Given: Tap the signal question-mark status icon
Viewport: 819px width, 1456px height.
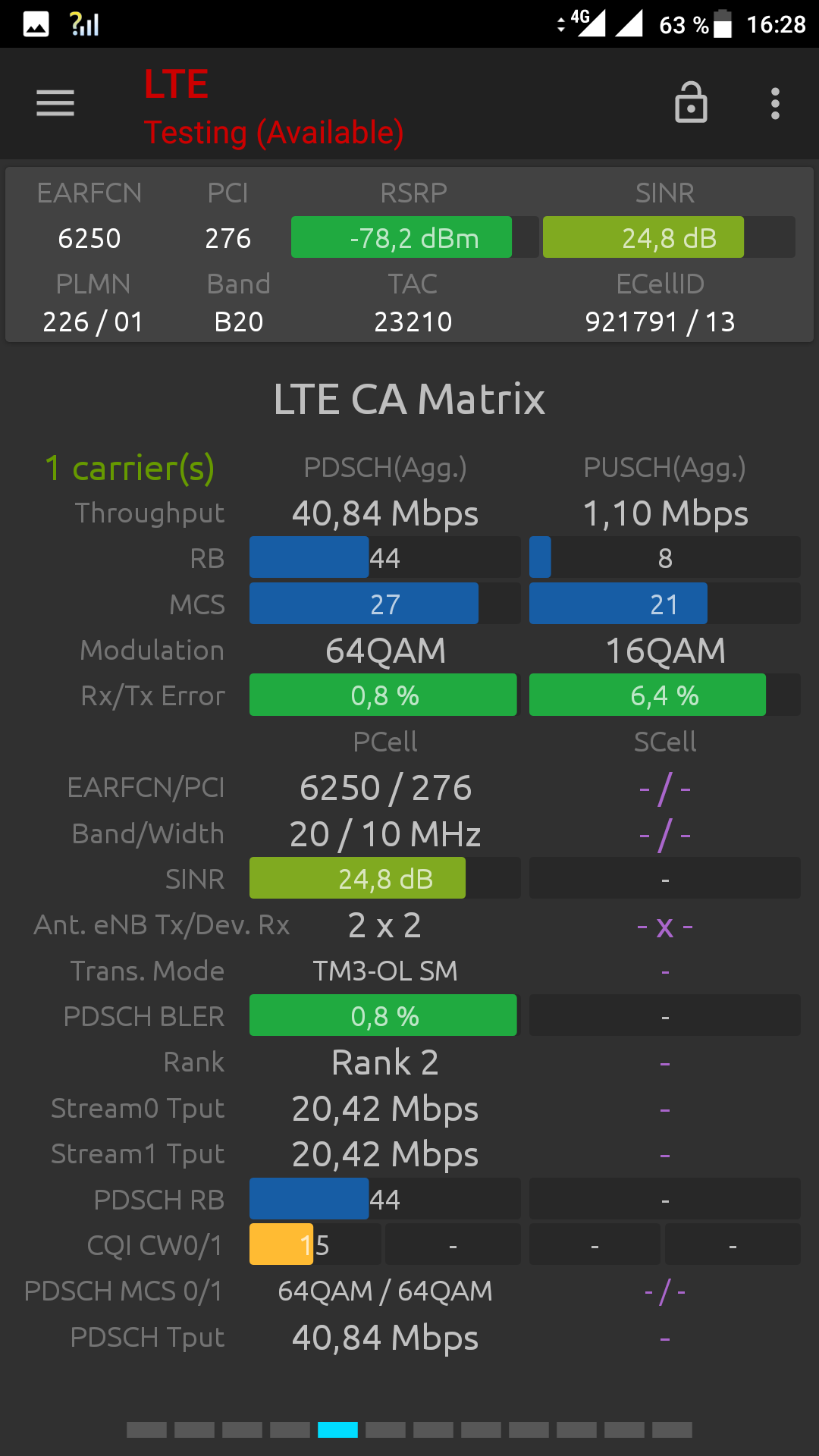Looking at the screenshot, I should [x=84, y=24].
